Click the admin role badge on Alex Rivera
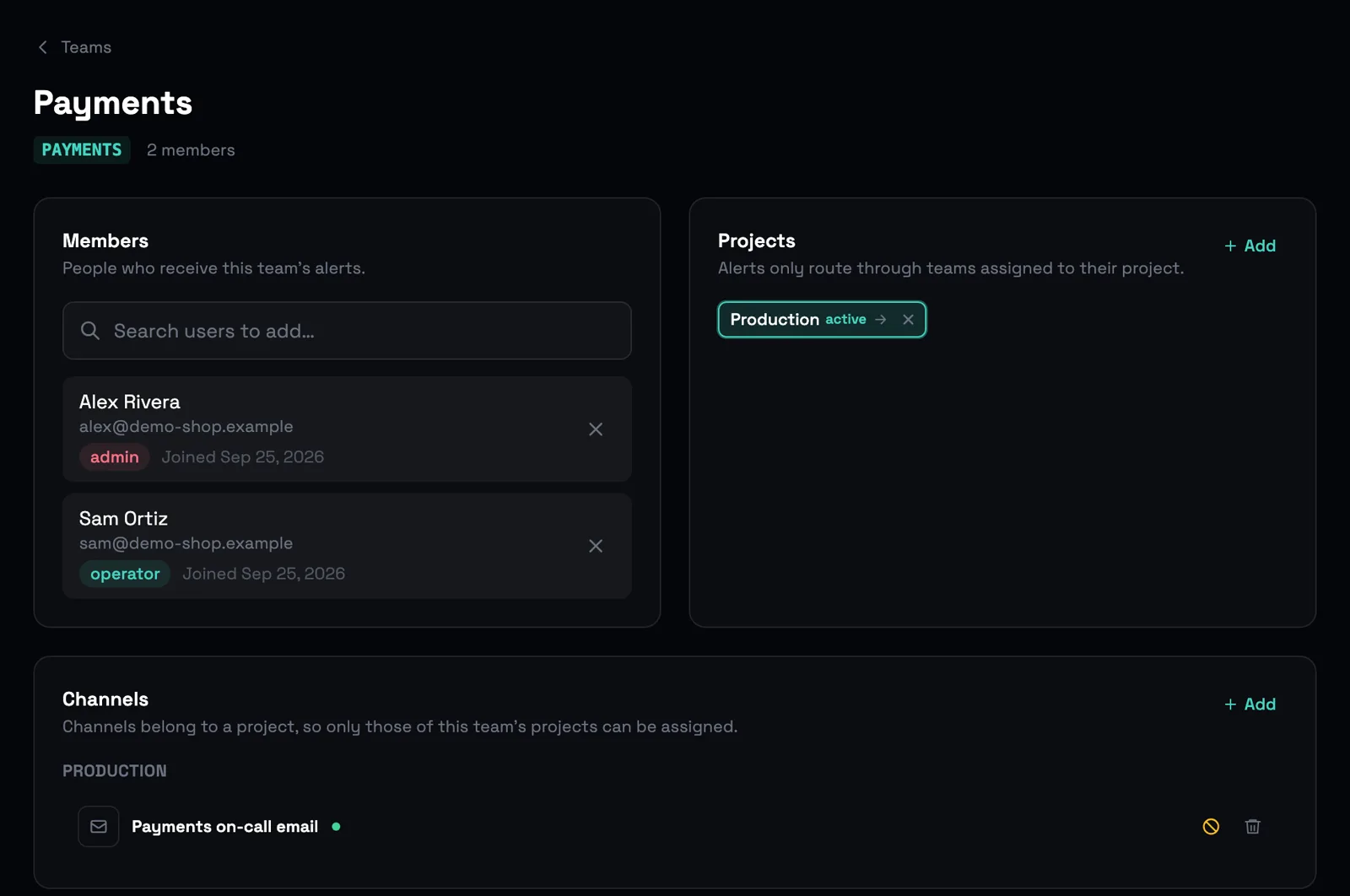1350x896 pixels. 115,457
